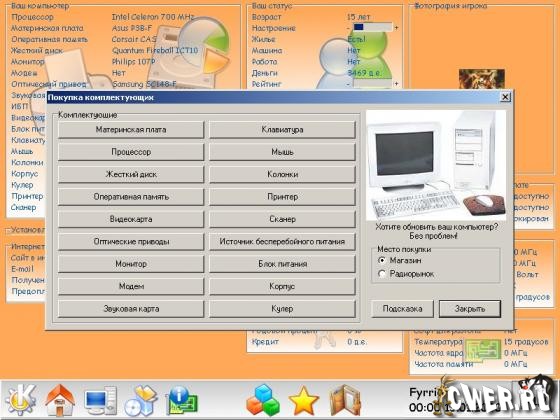
Task: Open the Корпус component button
Action: 282,286
